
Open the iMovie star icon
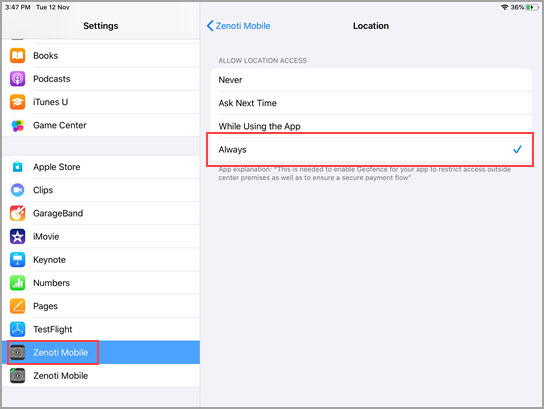(17, 237)
